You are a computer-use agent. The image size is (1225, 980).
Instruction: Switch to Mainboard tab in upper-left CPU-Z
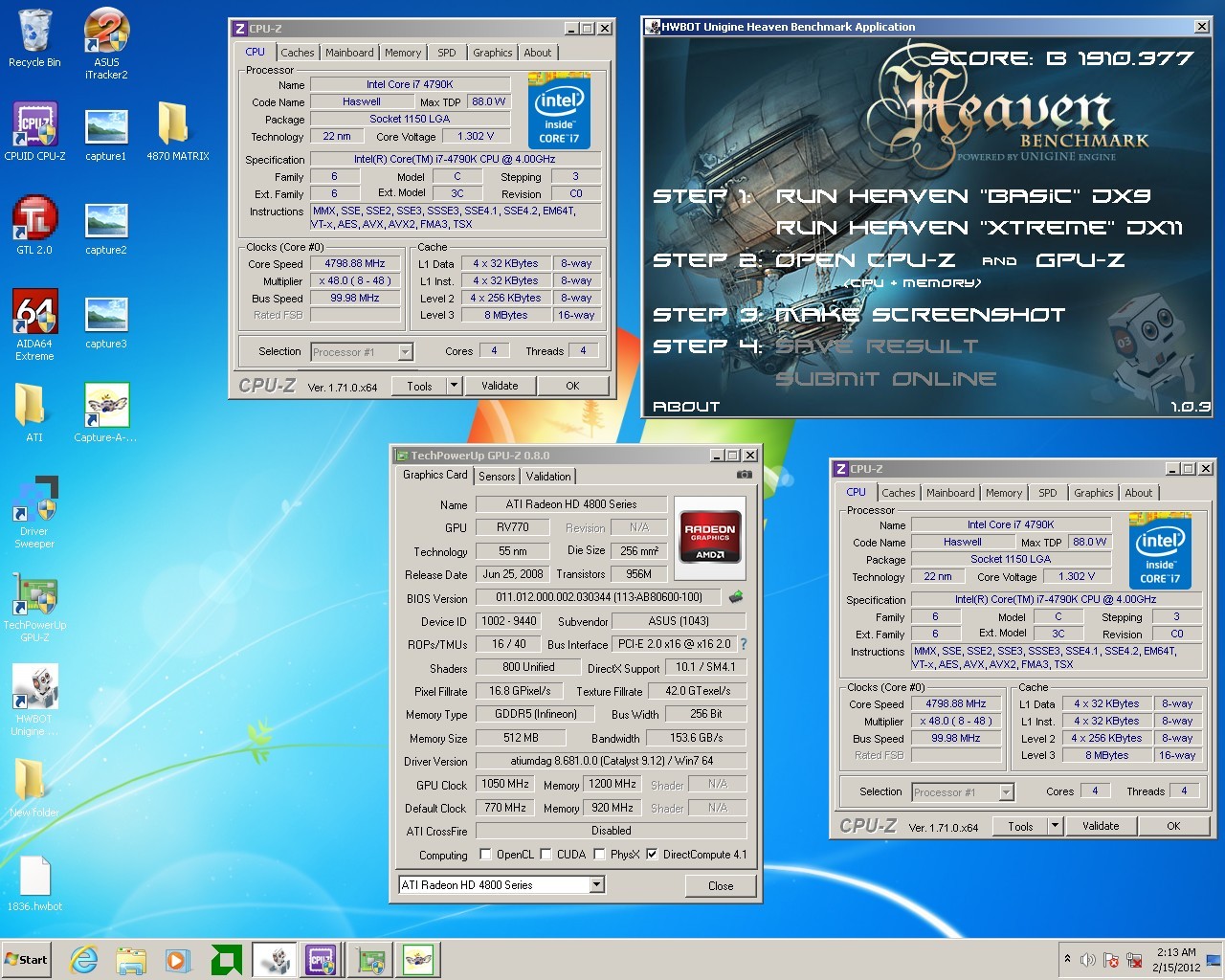tap(349, 53)
